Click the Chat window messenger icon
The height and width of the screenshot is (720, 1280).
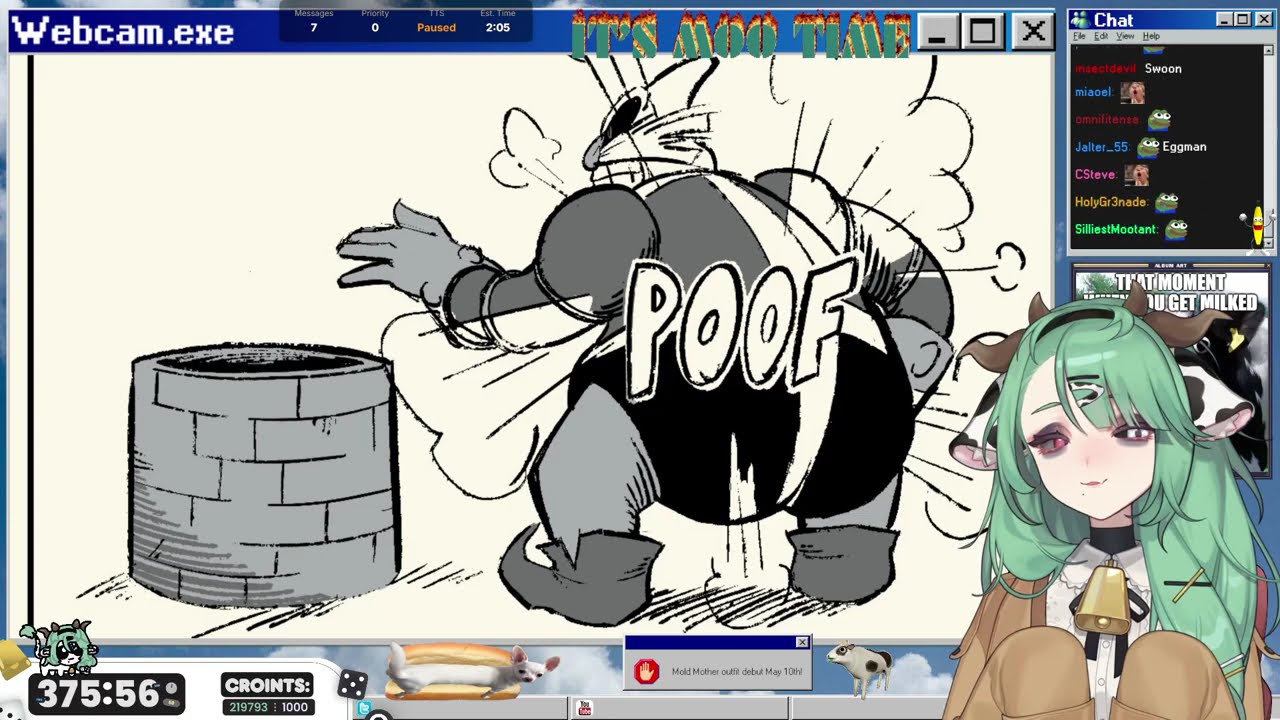[x=1081, y=20]
